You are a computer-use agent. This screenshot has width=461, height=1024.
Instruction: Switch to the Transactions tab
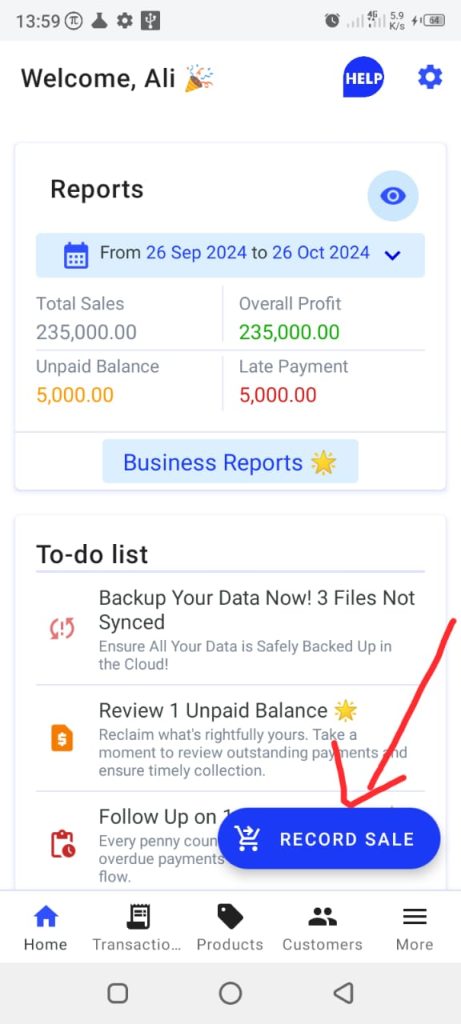tap(137, 928)
